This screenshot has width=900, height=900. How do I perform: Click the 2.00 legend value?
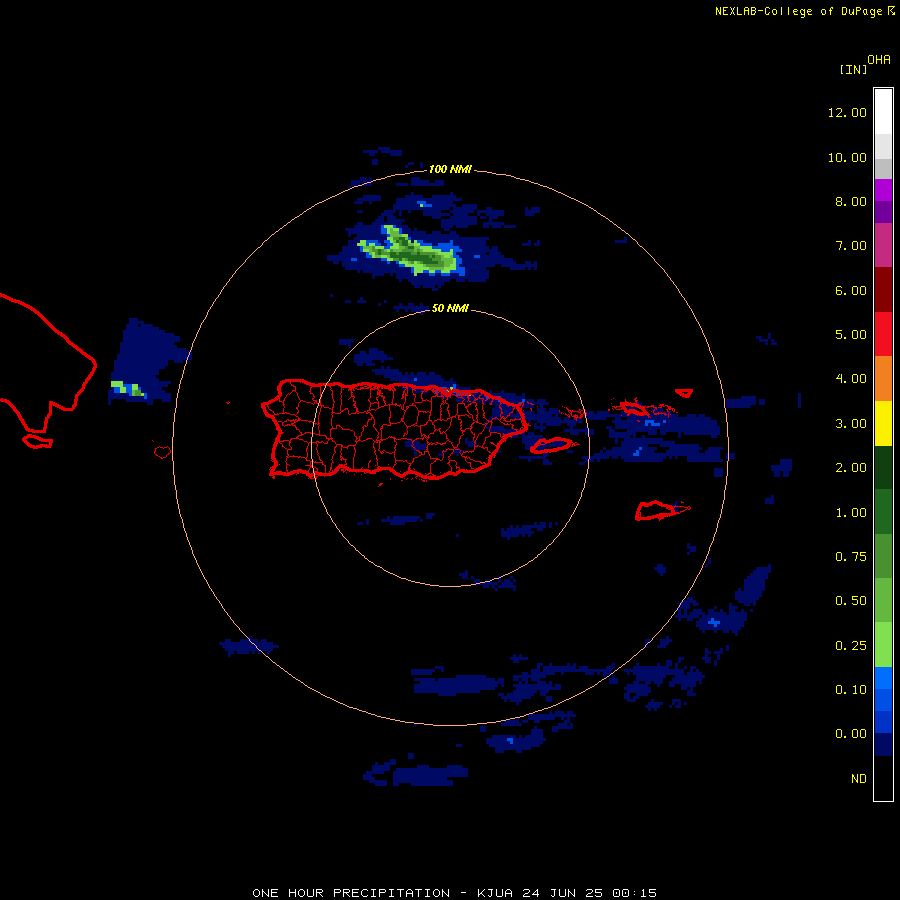[x=851, y=468]
